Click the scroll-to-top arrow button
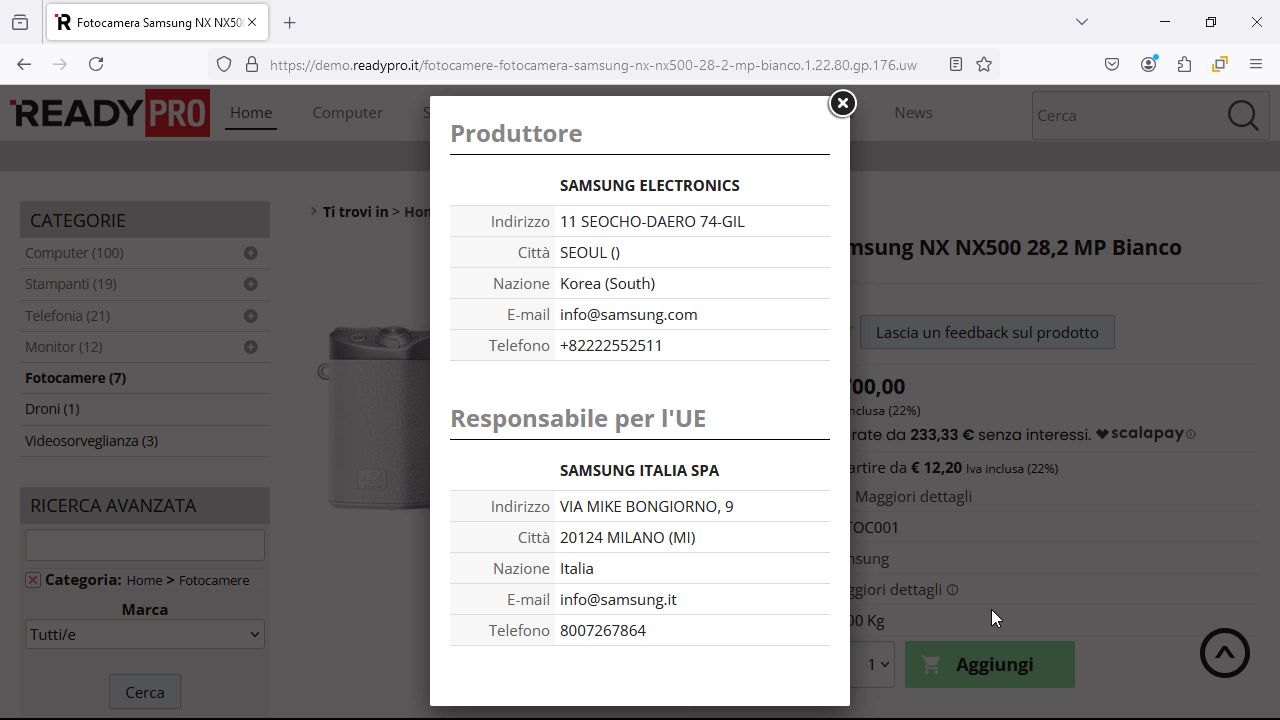Image resolution: width=1280 pixels, height=720 pixels. (x=1225, y=653)
